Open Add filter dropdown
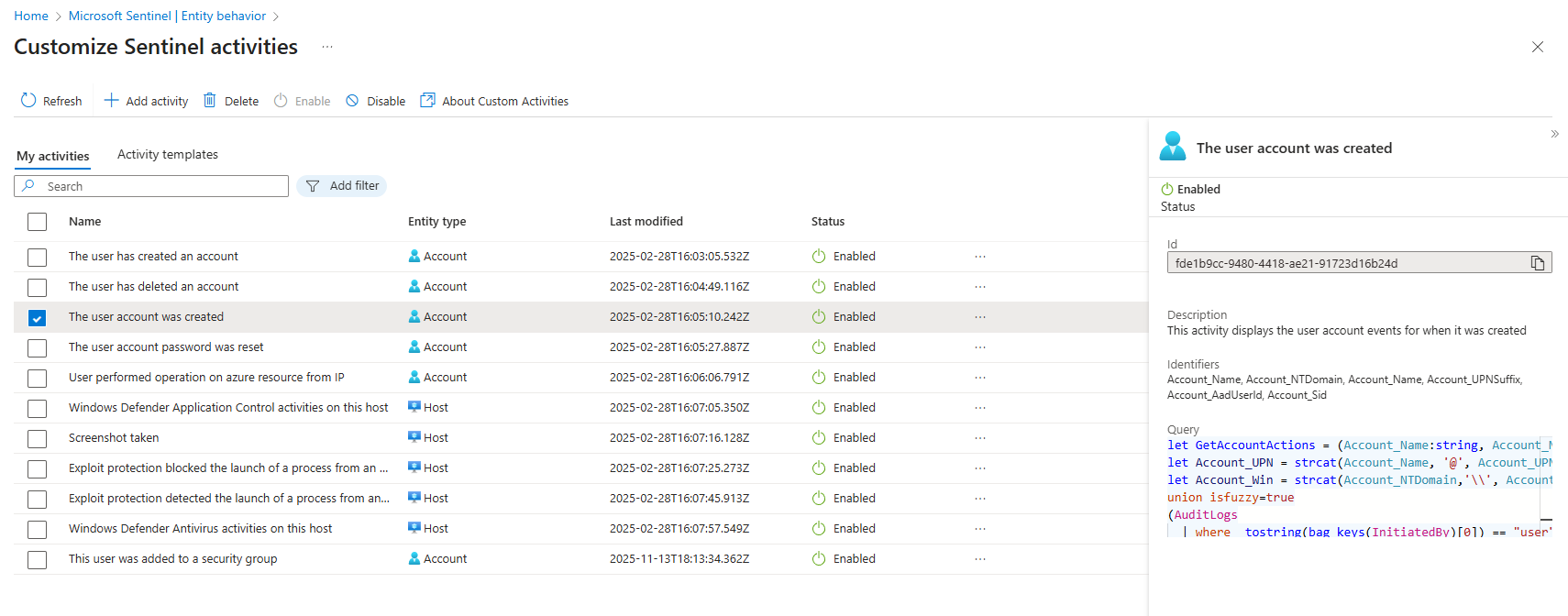 click(x=342, y=186)
